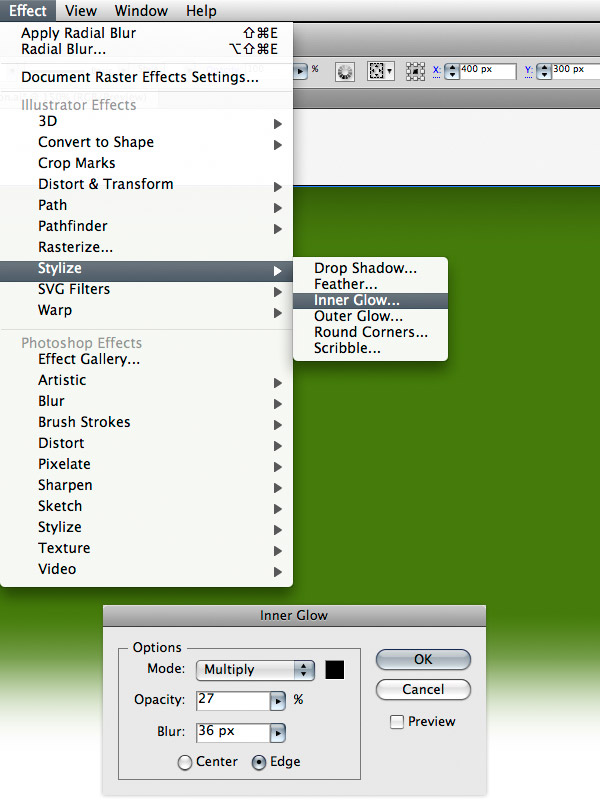Screen dimensions: 600x811
Task: Expand the 3D submenu
Action: tap(146, 121)
